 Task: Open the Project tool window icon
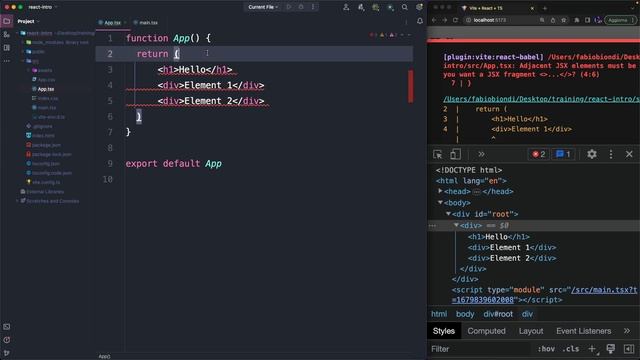(x=7, y=21)
